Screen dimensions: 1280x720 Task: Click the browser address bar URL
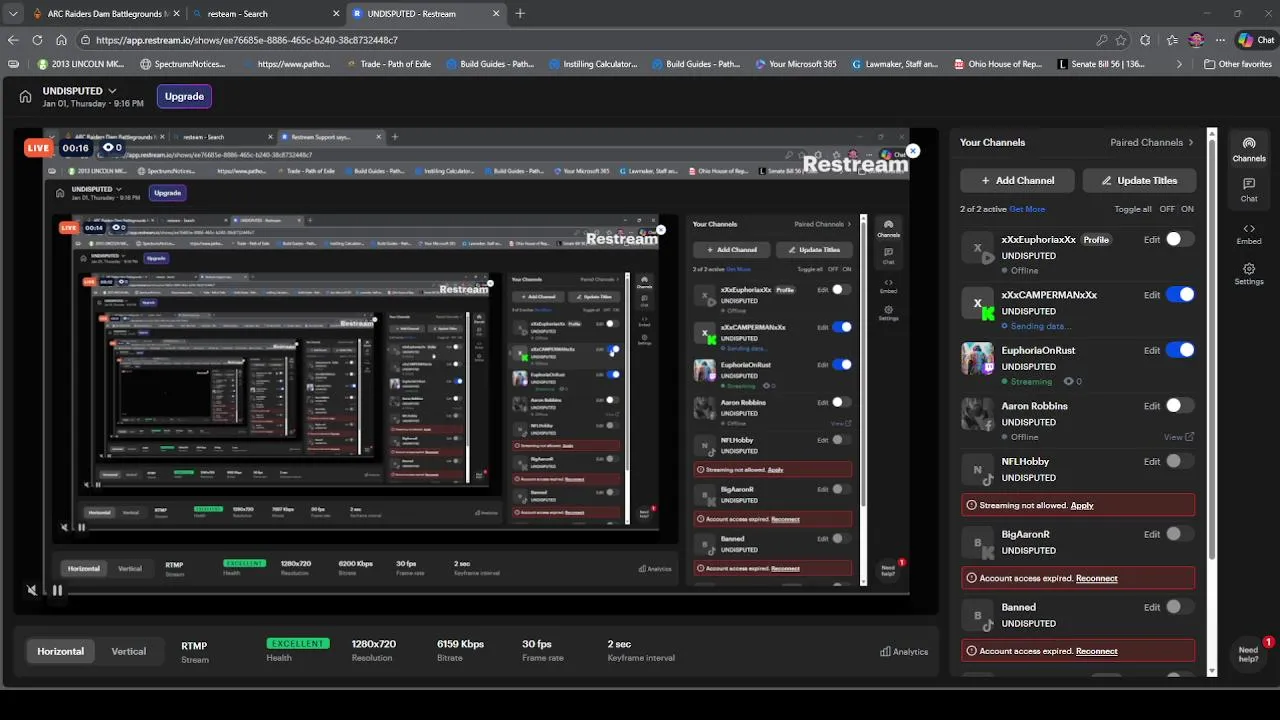(246, 40)
